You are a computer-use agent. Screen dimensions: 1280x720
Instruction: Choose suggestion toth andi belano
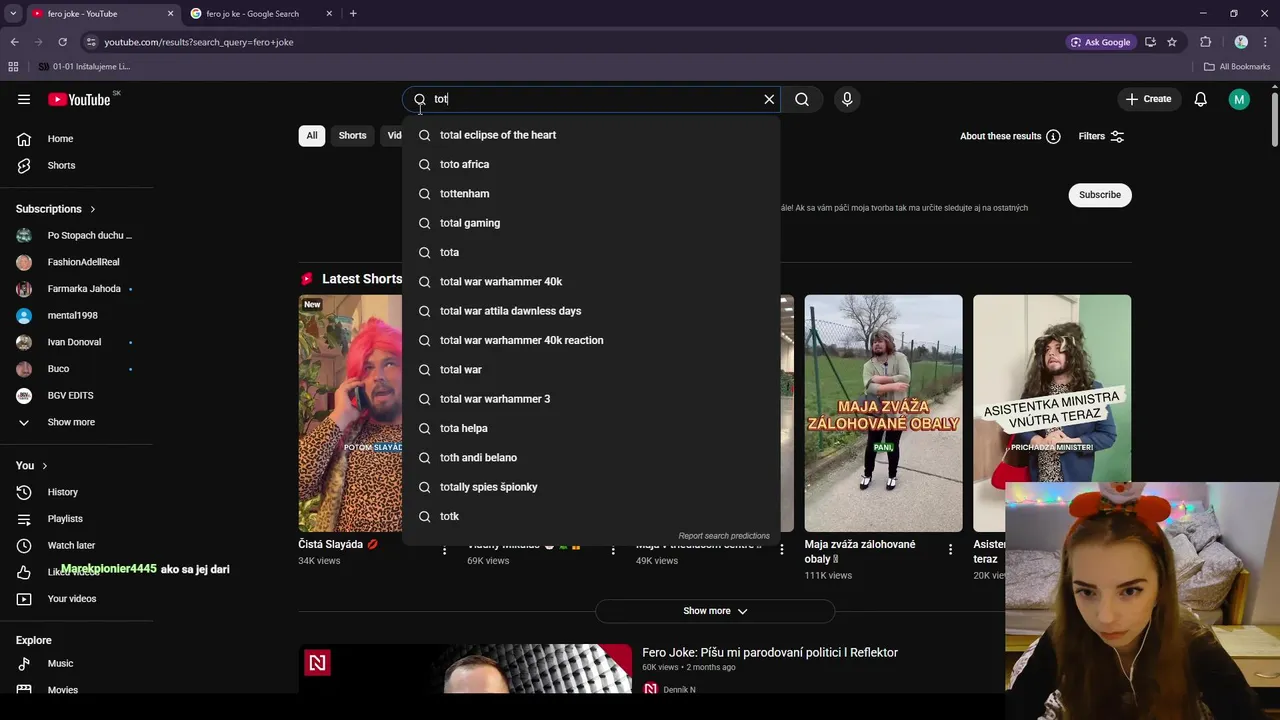point(591,458)
